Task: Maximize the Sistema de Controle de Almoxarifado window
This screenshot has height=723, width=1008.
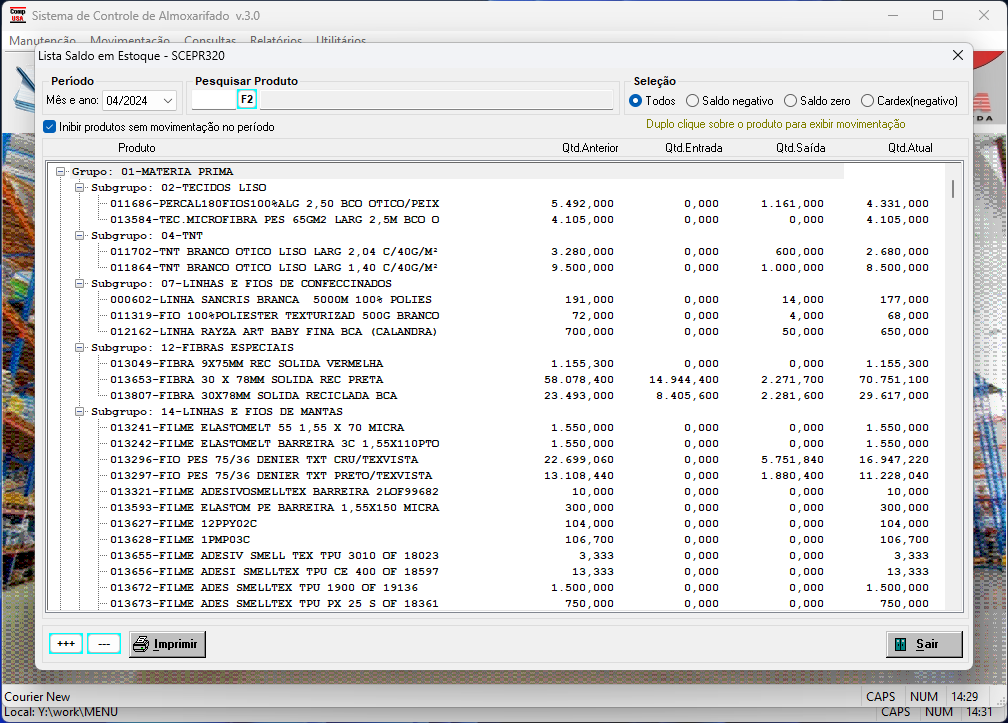Action: tap(938, 15)
